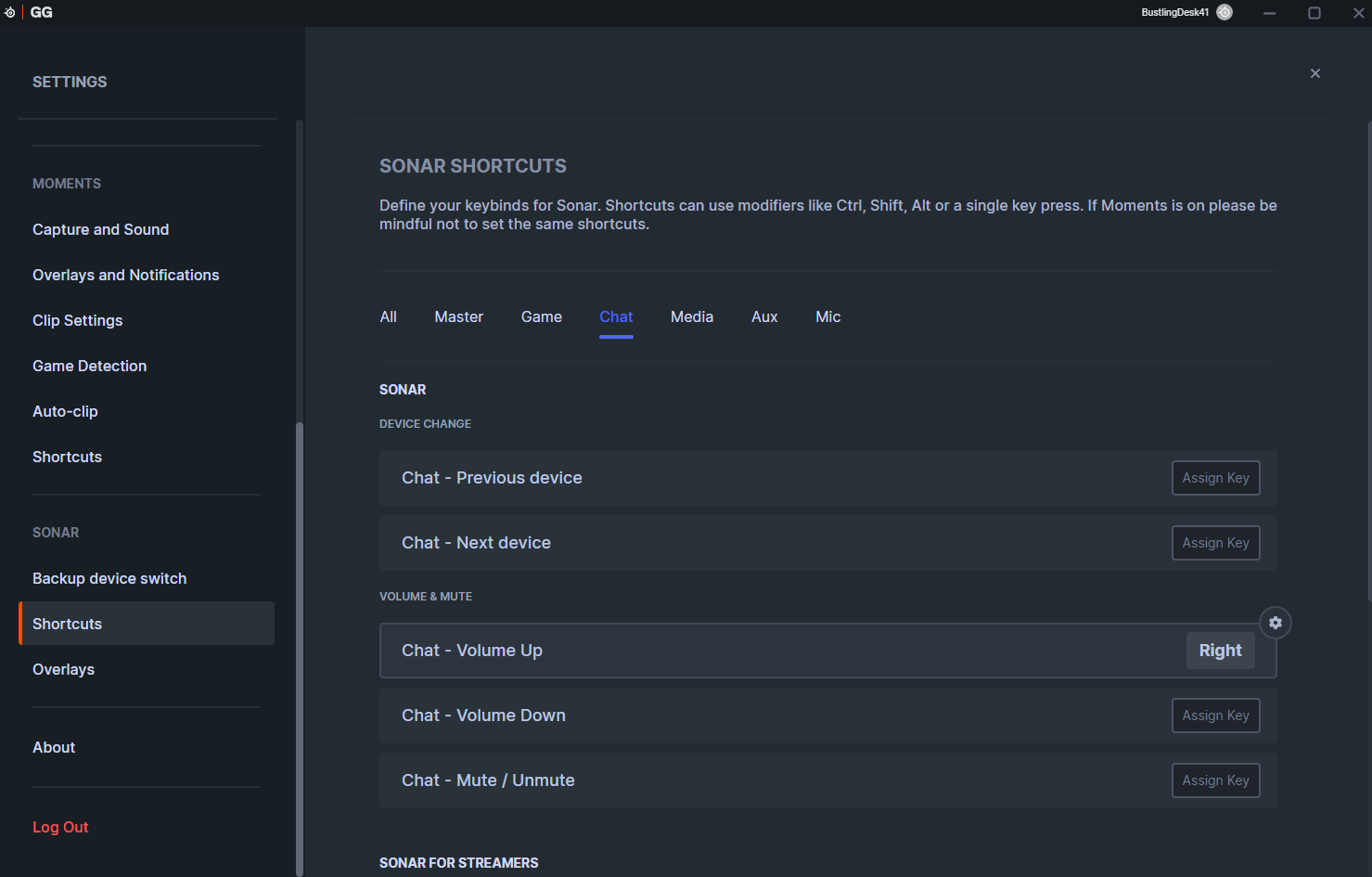
Task: Click the Chat - Next device label
Action: tap(476, 543)
